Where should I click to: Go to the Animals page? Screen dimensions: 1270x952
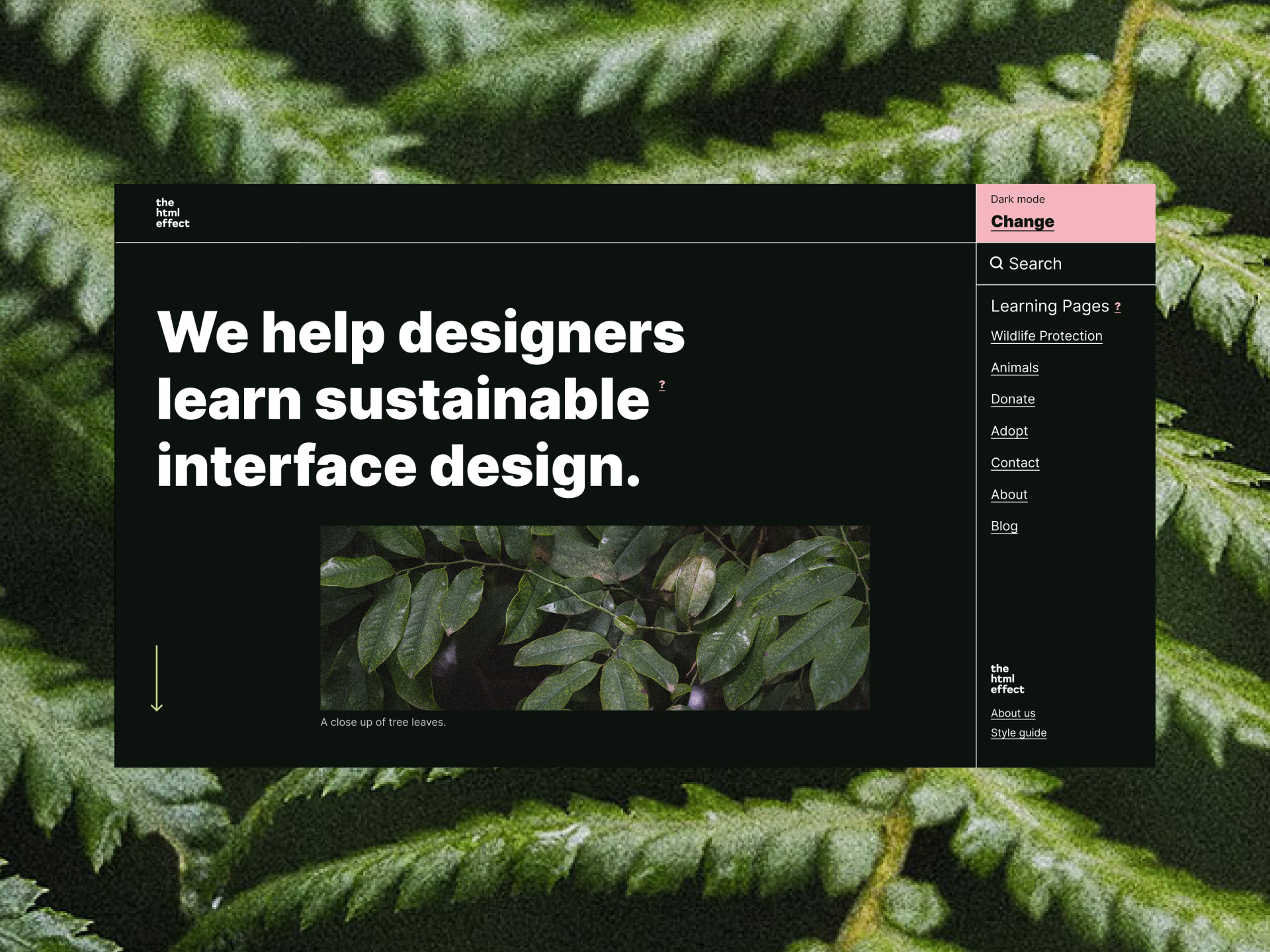click(x=1014, y=368)
